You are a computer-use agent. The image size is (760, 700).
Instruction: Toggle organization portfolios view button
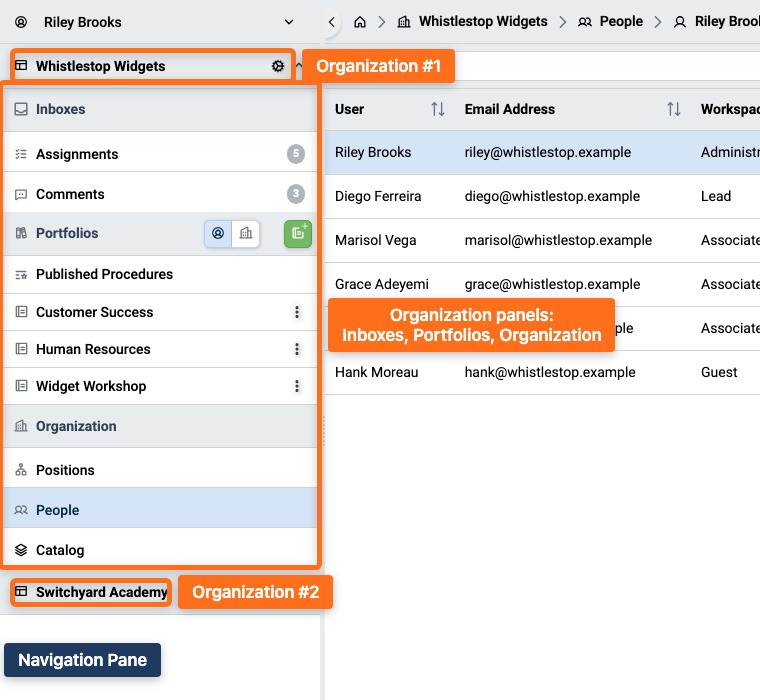246,233
